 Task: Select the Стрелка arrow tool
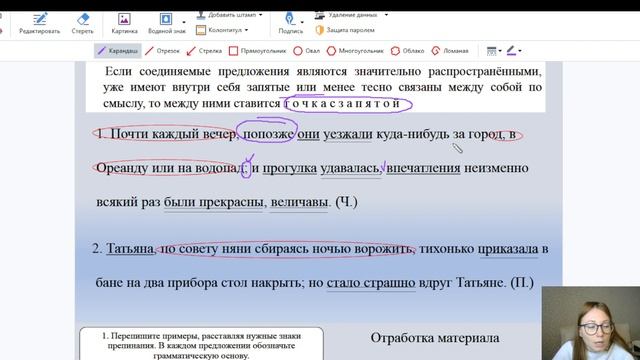(204, 51)
